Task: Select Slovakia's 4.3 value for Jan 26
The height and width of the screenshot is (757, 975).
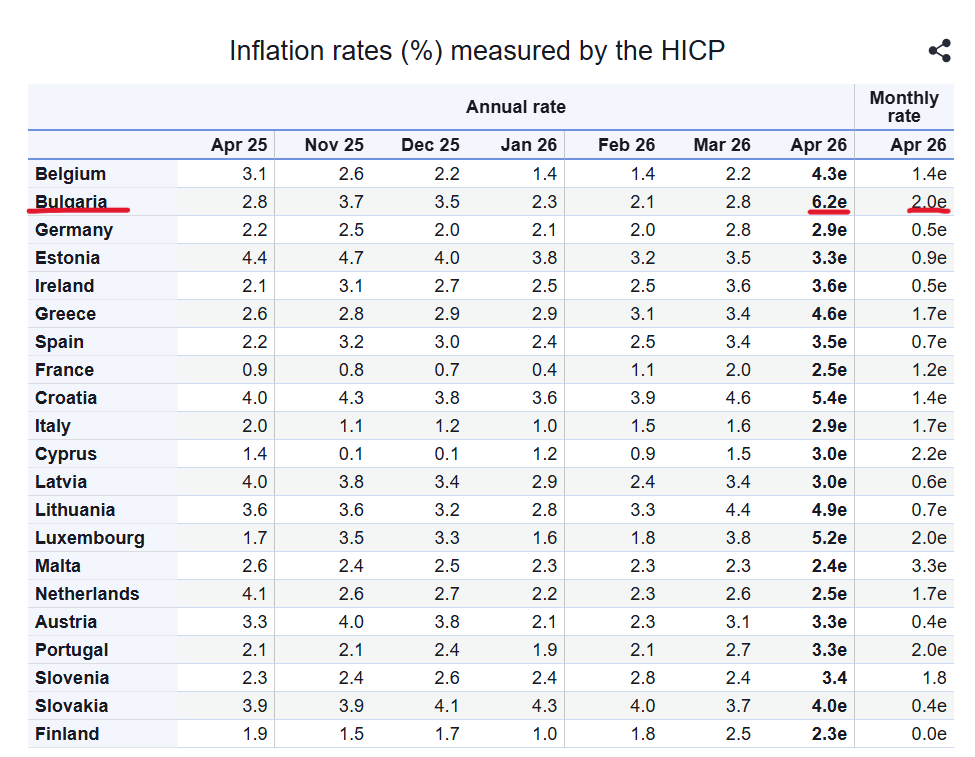Action: coord(543,706)
